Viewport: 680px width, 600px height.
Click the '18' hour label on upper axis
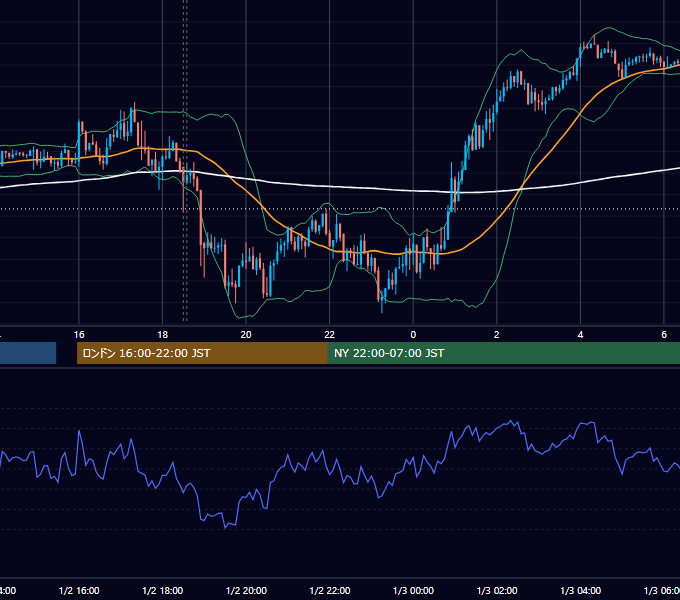pyautogui.click(x=163, y=335)
